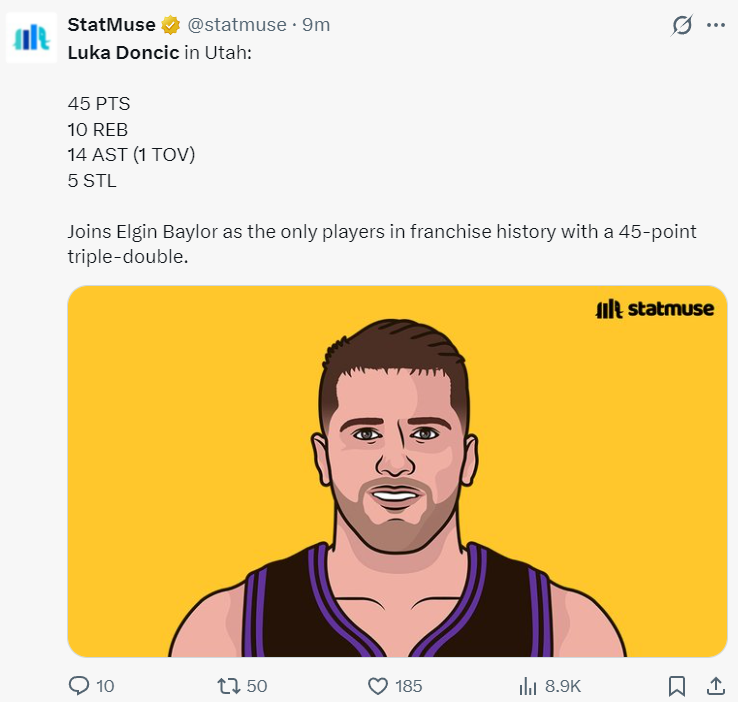Click the gold verified badge
Screen dimensions: 738x702
(x=171, y=25)
